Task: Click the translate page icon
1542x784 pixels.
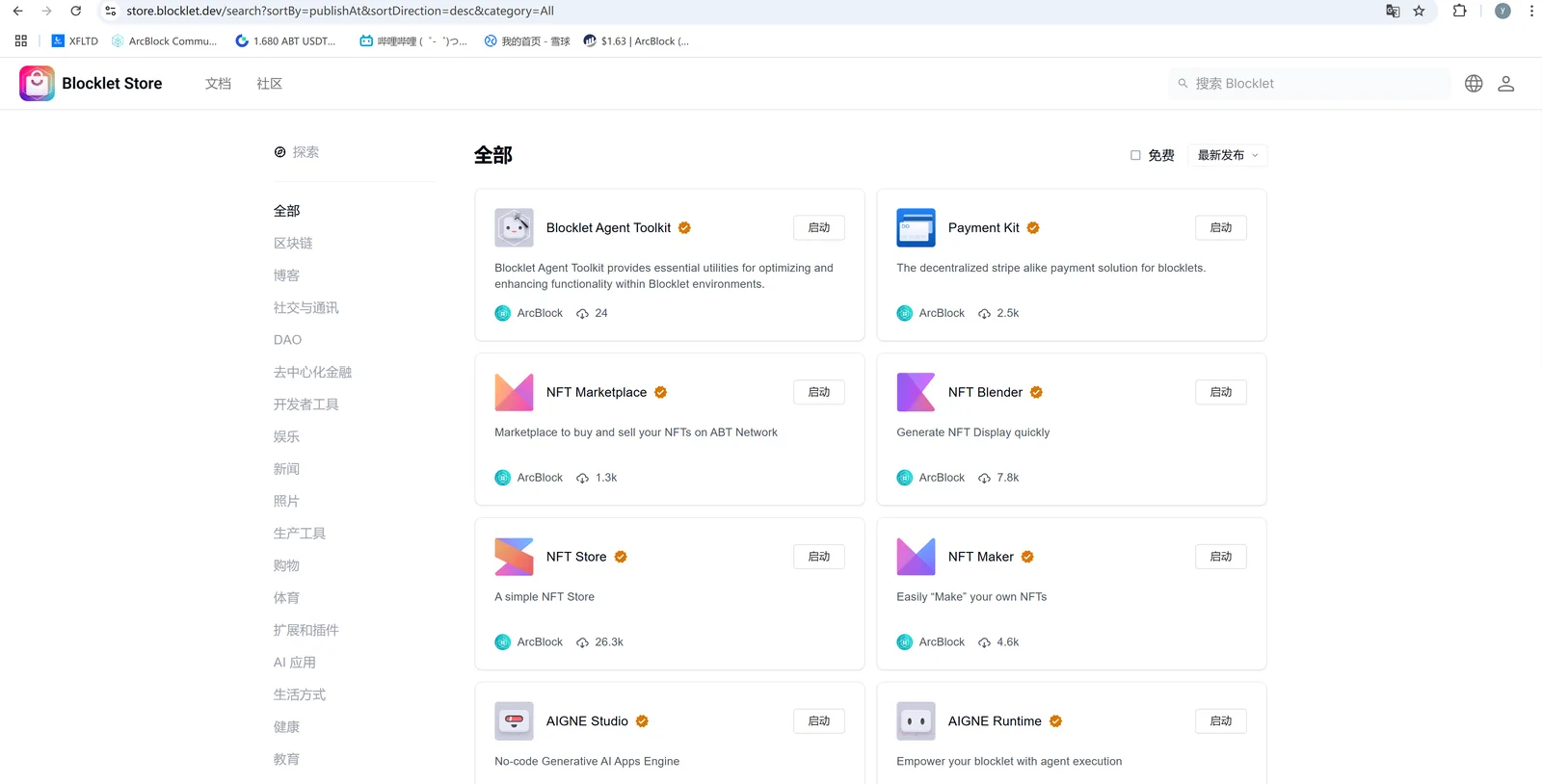Action: point(1393,12)
